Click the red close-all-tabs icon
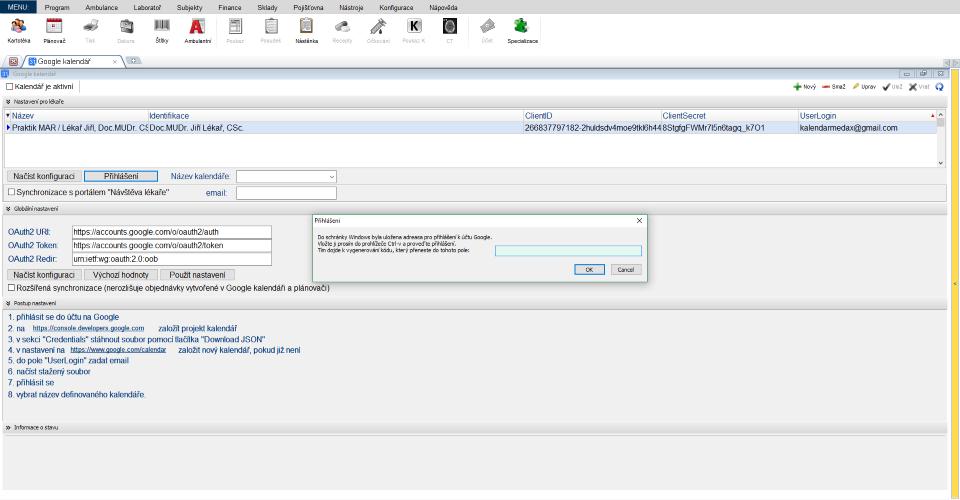Viewport: 960px width, 500px height. coord(13,61)
